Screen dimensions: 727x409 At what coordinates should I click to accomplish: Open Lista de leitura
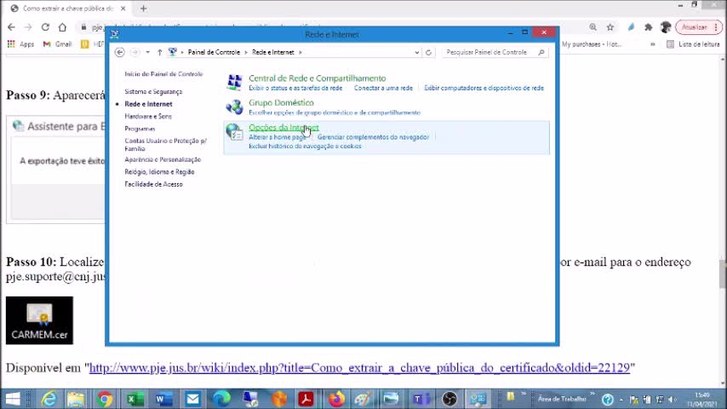(x=693, y=44)
